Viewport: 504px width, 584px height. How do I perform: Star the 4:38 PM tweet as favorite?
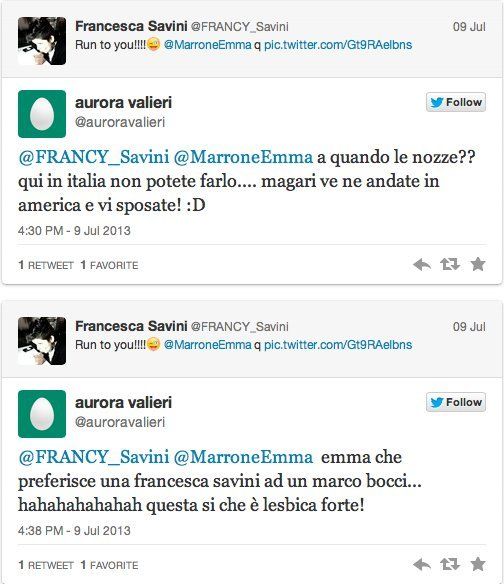478,564
